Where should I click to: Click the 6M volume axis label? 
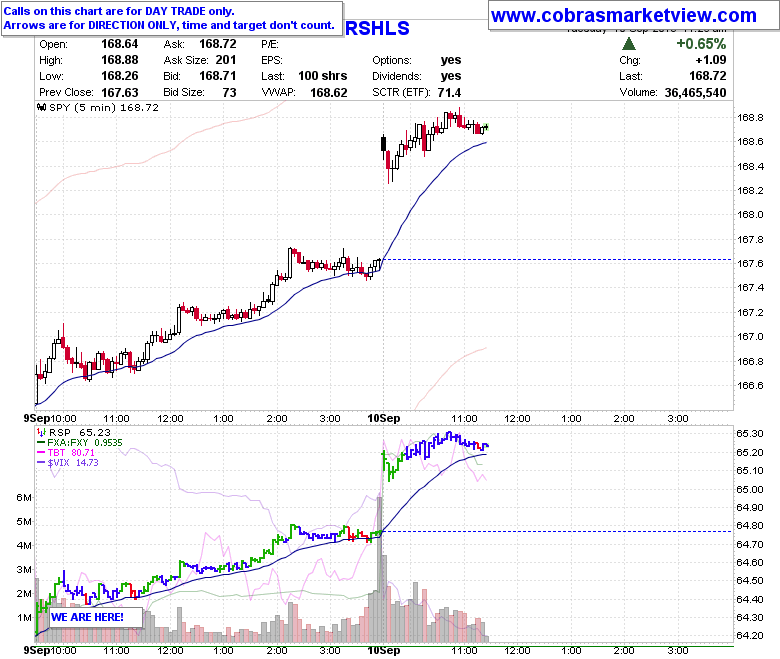coord(24,497)
